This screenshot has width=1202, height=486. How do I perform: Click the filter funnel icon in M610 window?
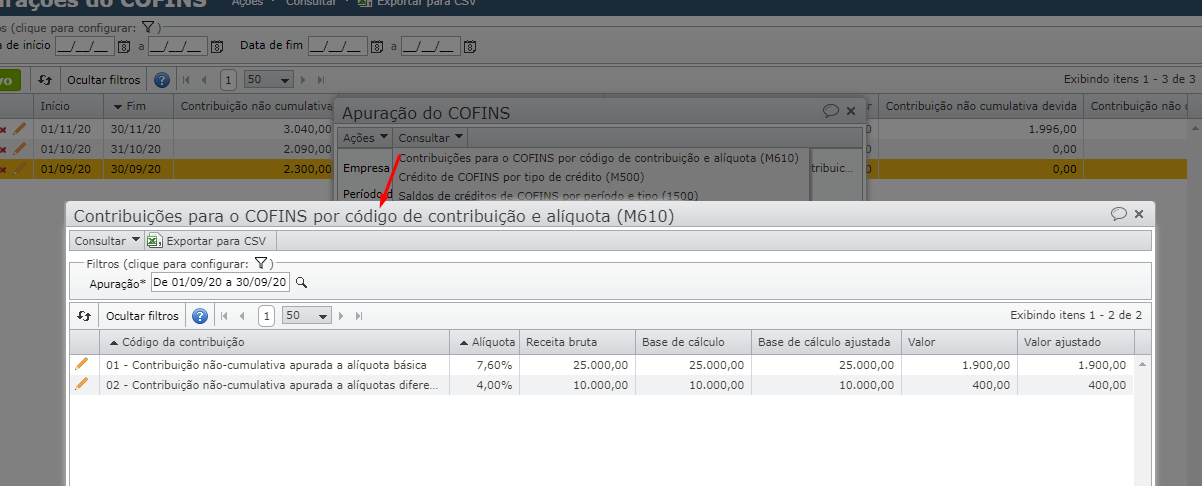pos(260,263)
